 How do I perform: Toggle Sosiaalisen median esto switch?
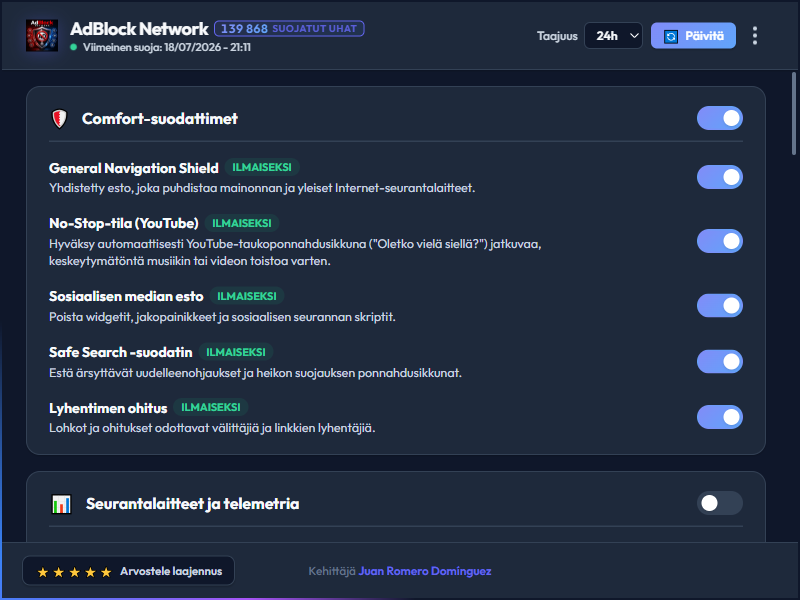pos(719,306)
